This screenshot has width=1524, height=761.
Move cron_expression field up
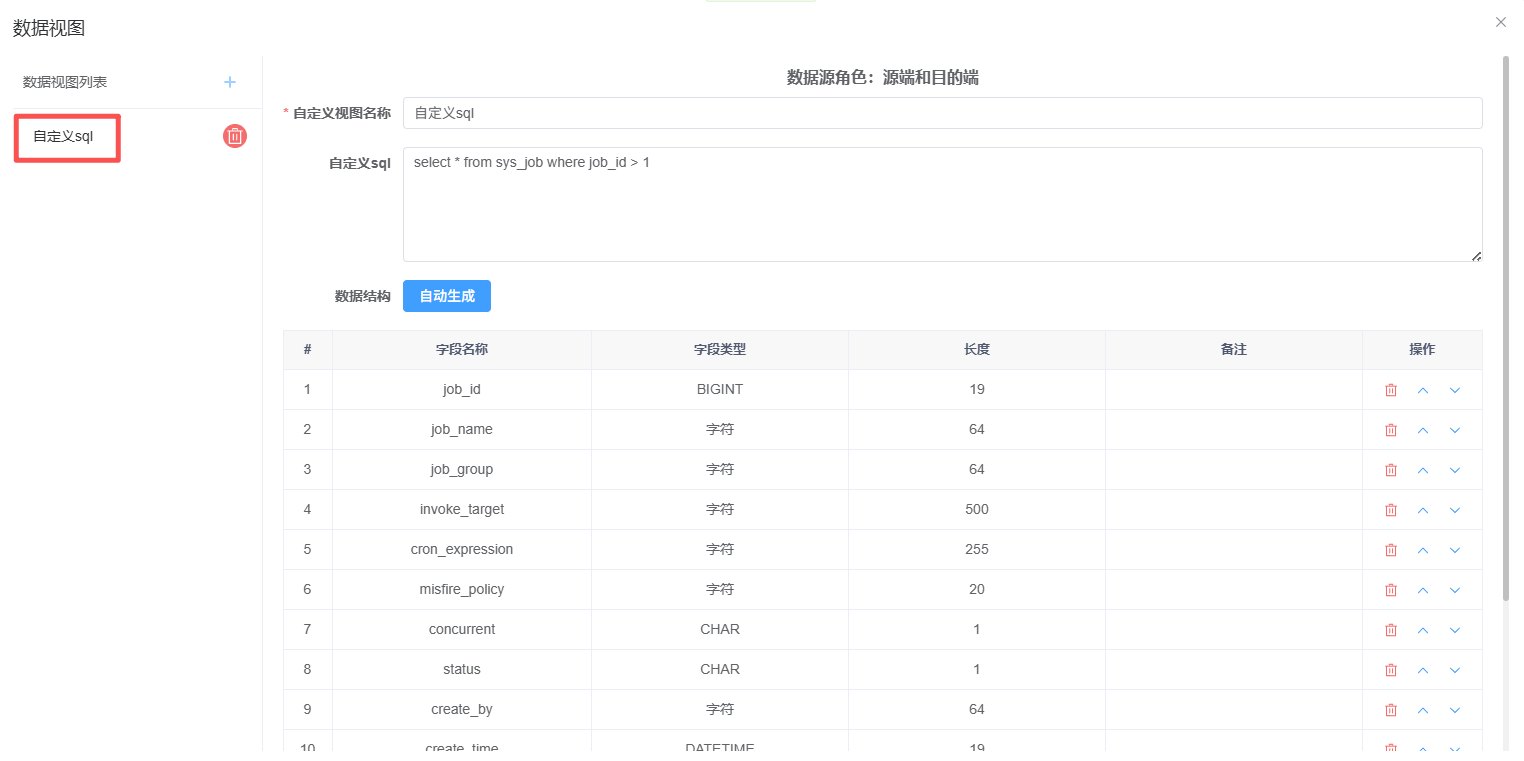click(1423, 550)
